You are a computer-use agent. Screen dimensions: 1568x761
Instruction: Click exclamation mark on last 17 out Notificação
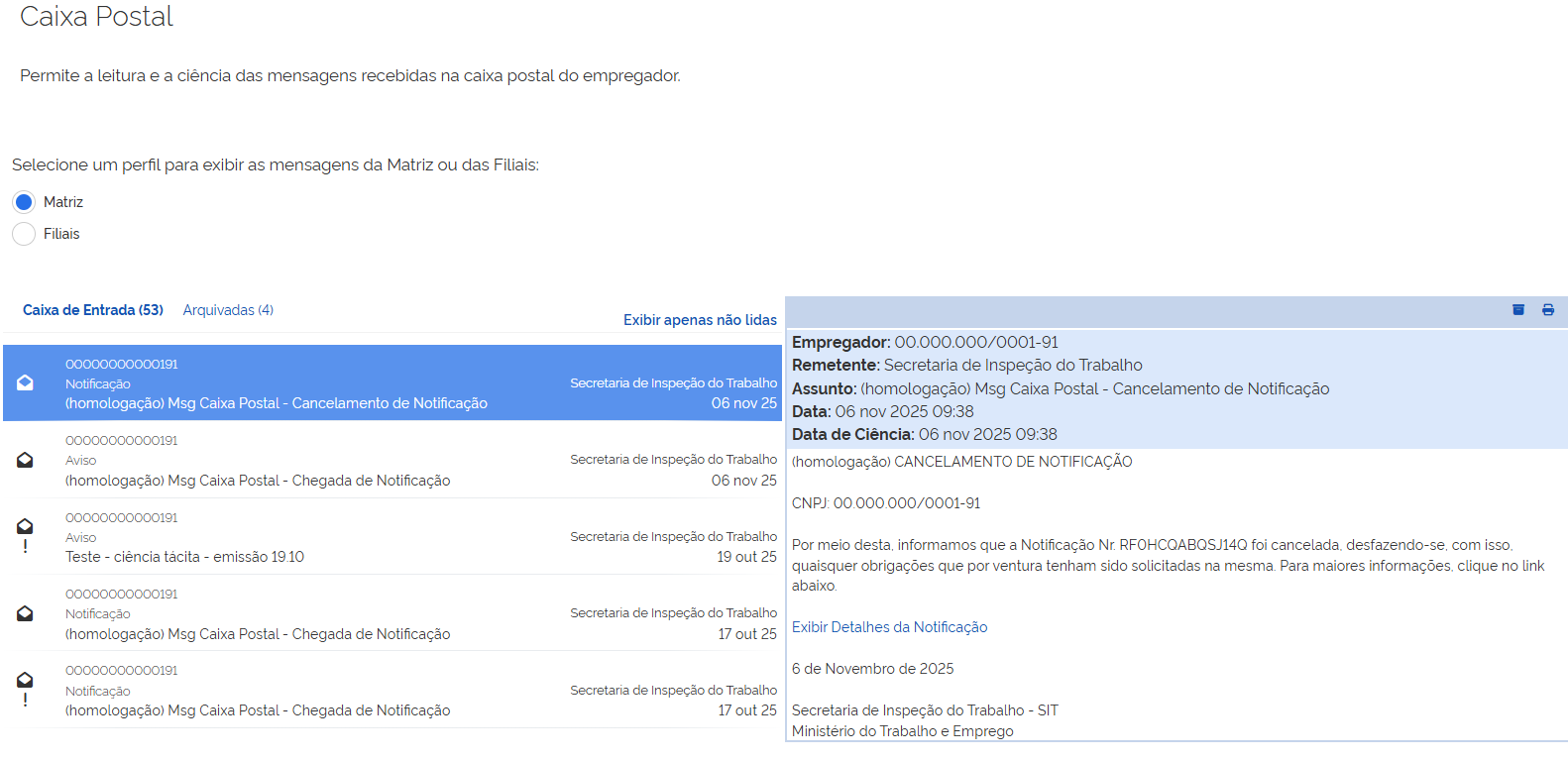[26, 700]
